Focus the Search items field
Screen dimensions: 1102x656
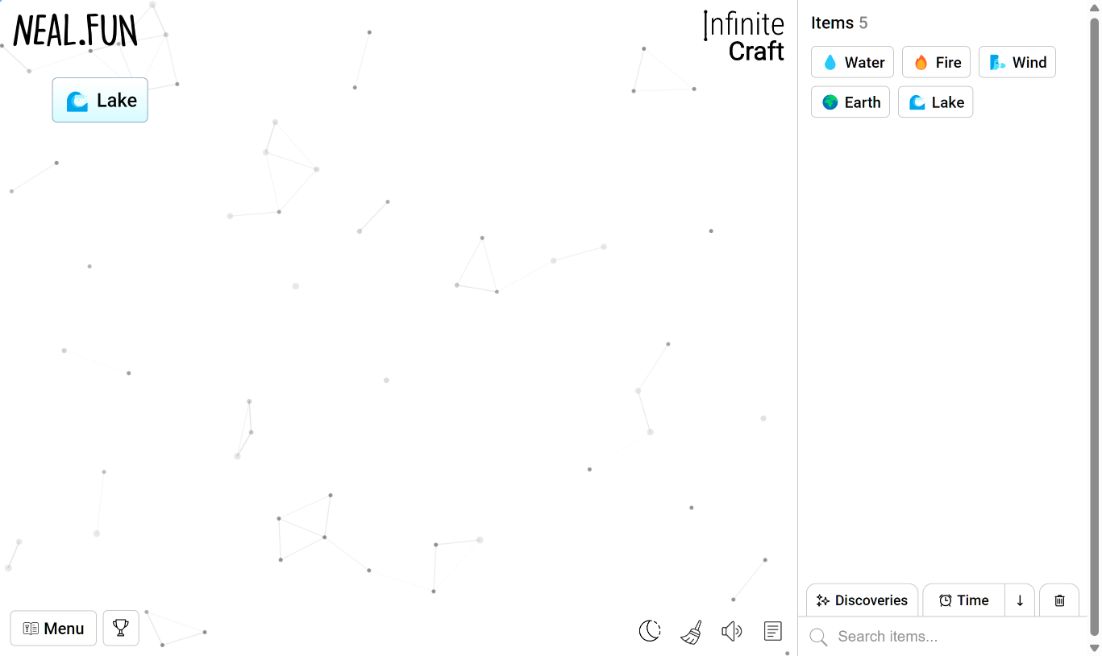point(942,636)
